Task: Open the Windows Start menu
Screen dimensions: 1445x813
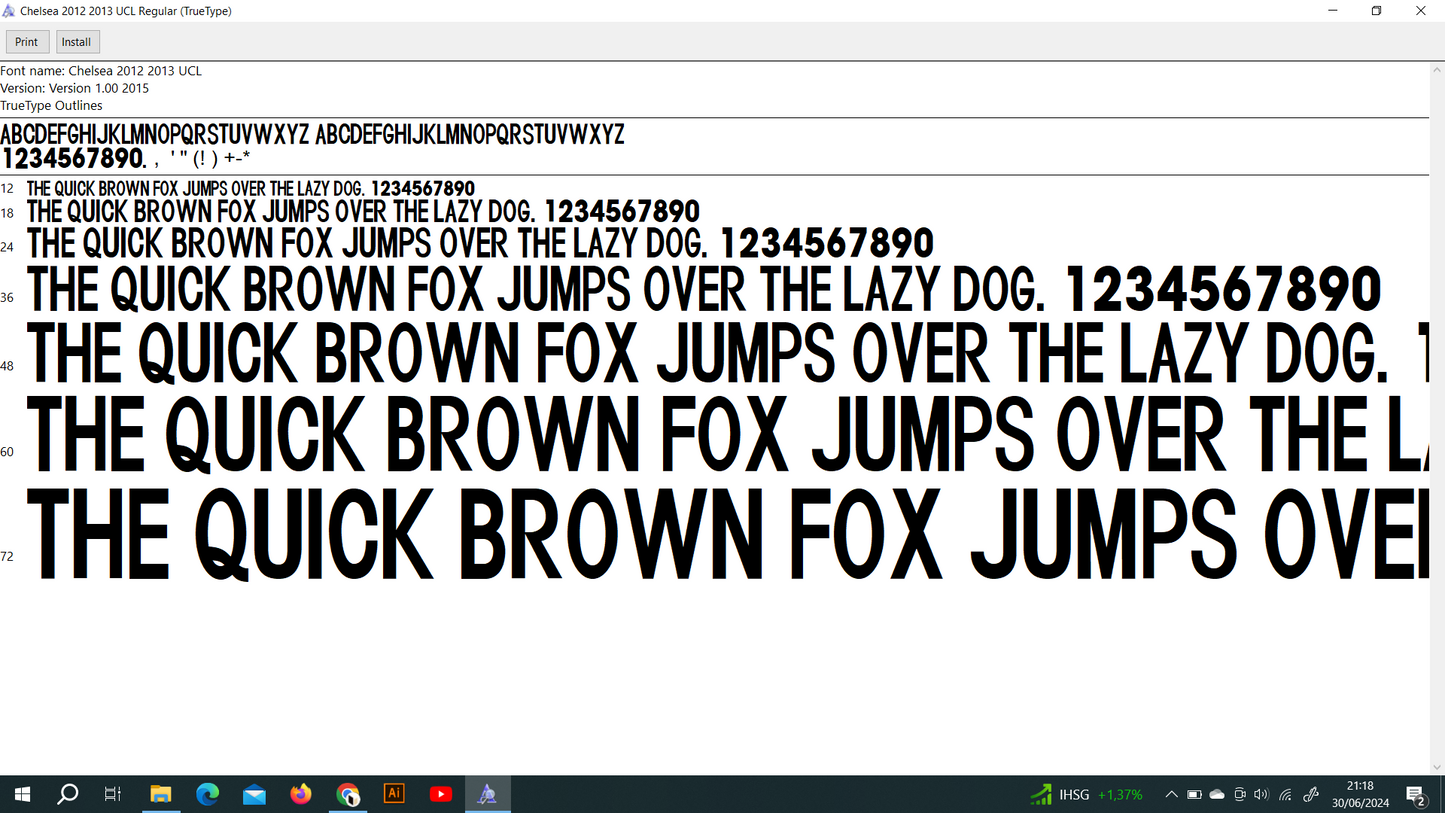Action: pyautogui.click(x=22, y=794)
